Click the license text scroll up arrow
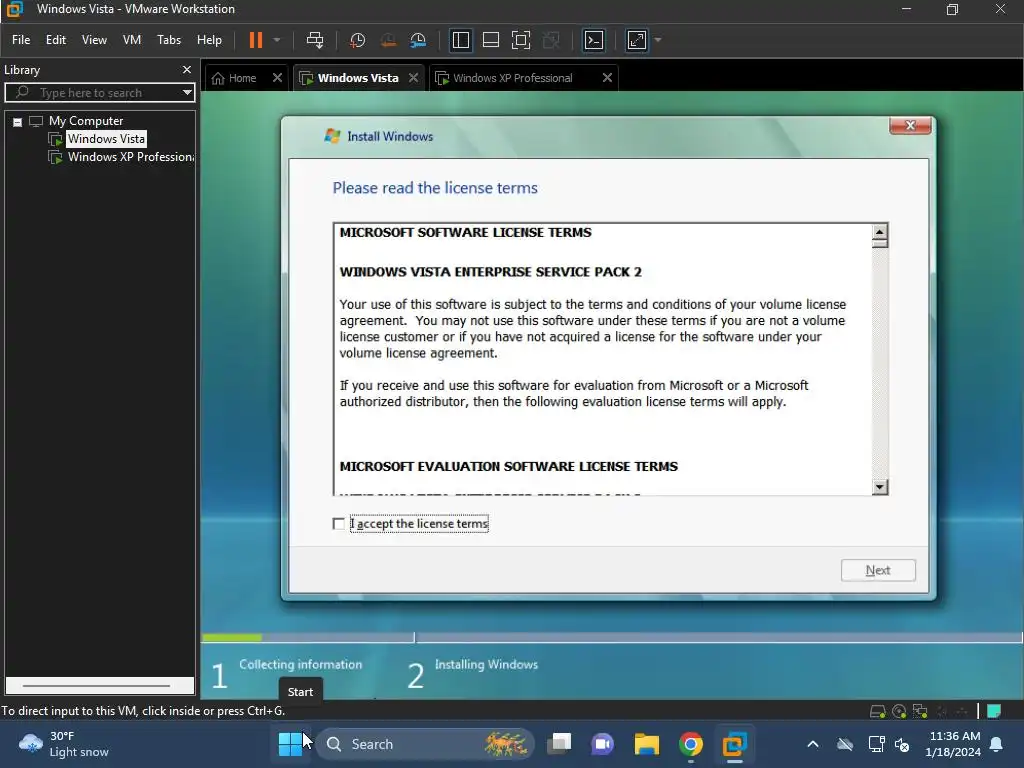 coord(880,232)
